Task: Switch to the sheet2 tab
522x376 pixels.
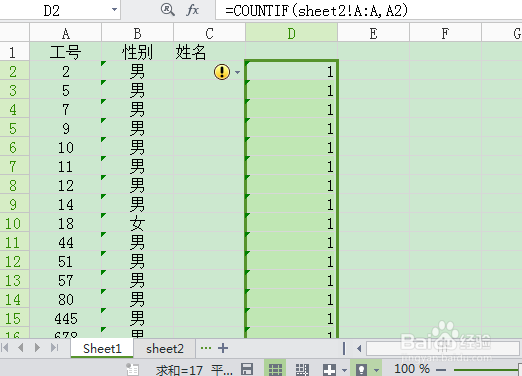Action: pyautogui.click(x=165, y=348)
